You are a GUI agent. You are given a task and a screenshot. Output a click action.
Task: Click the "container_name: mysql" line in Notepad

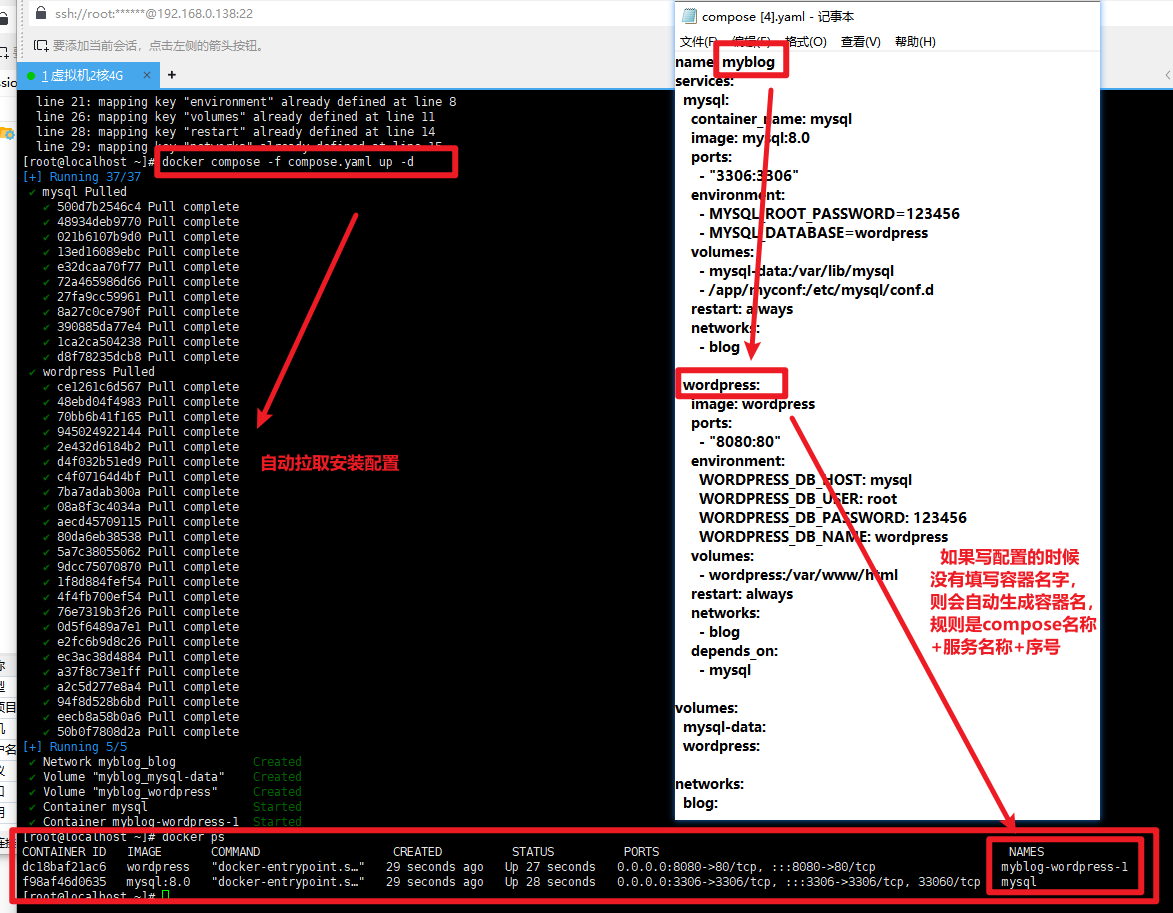771,119
